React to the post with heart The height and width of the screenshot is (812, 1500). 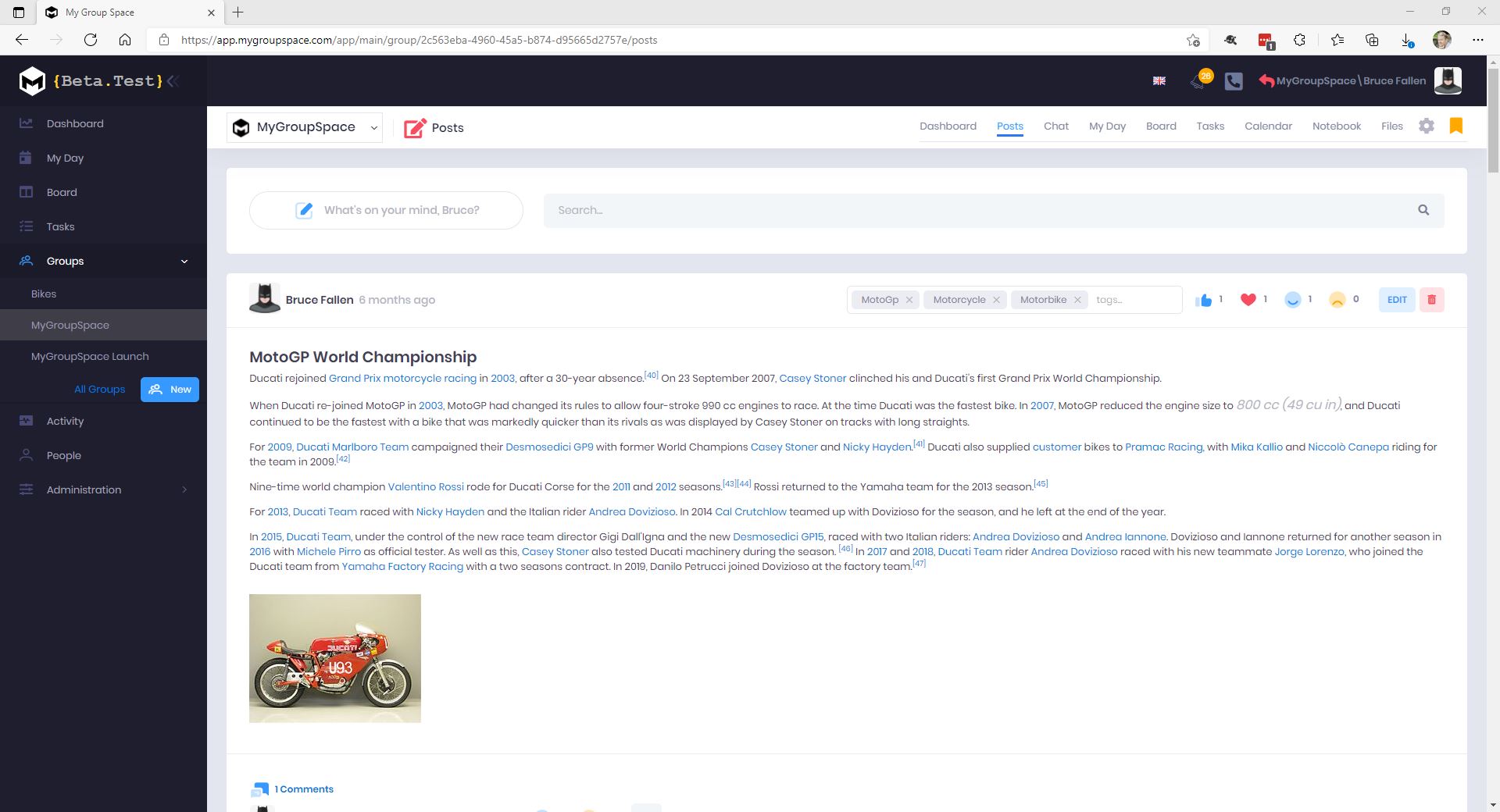(1248, 300)
